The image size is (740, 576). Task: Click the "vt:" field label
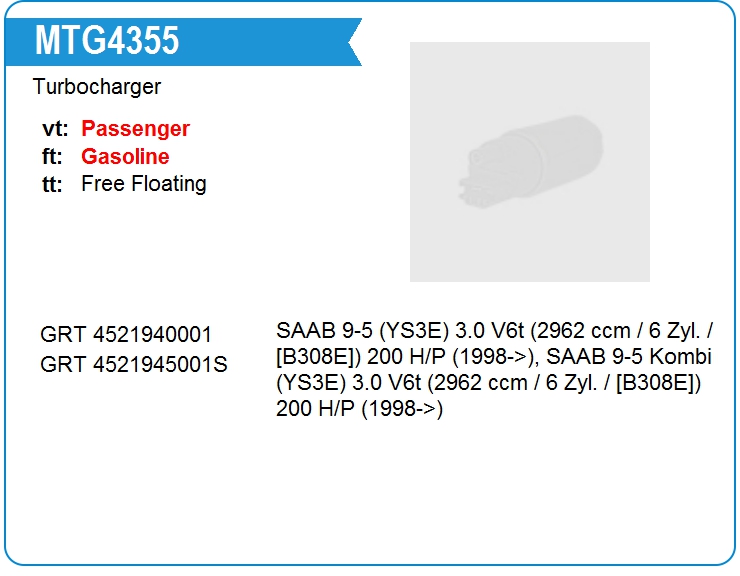point(54,129)
